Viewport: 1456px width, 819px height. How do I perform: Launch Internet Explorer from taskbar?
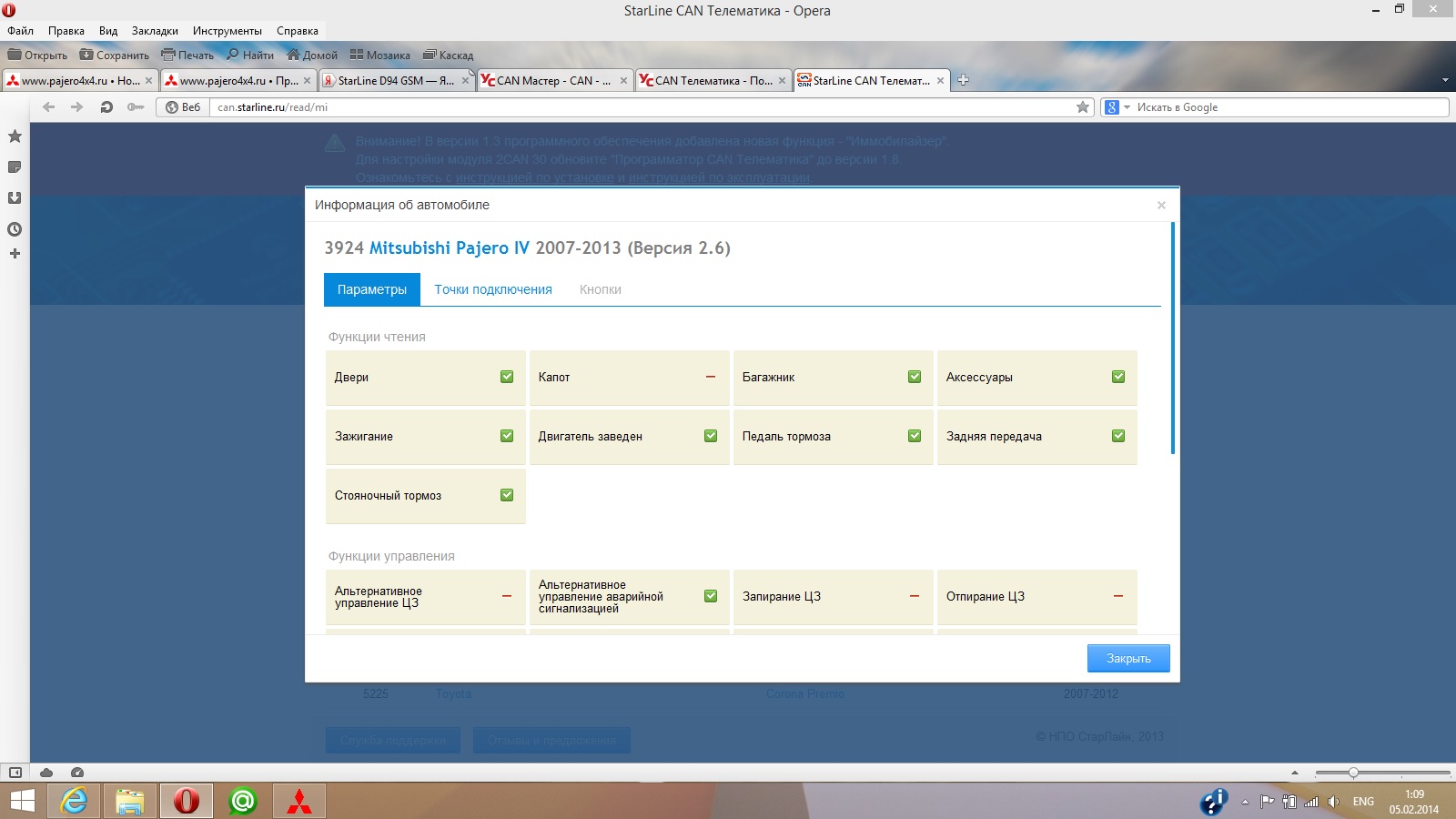click(x=74, y=801)
